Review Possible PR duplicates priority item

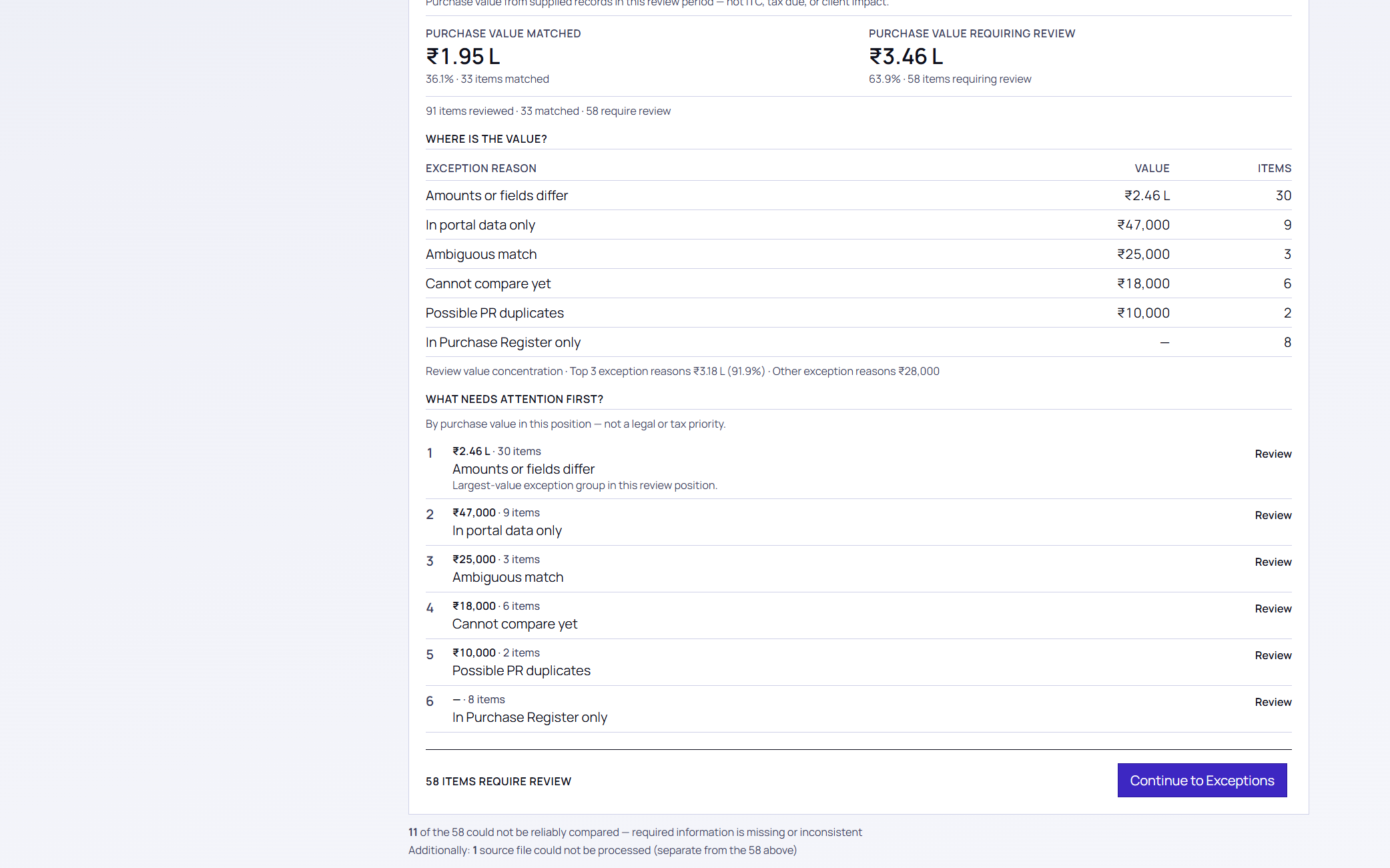tap(1273, 655)
